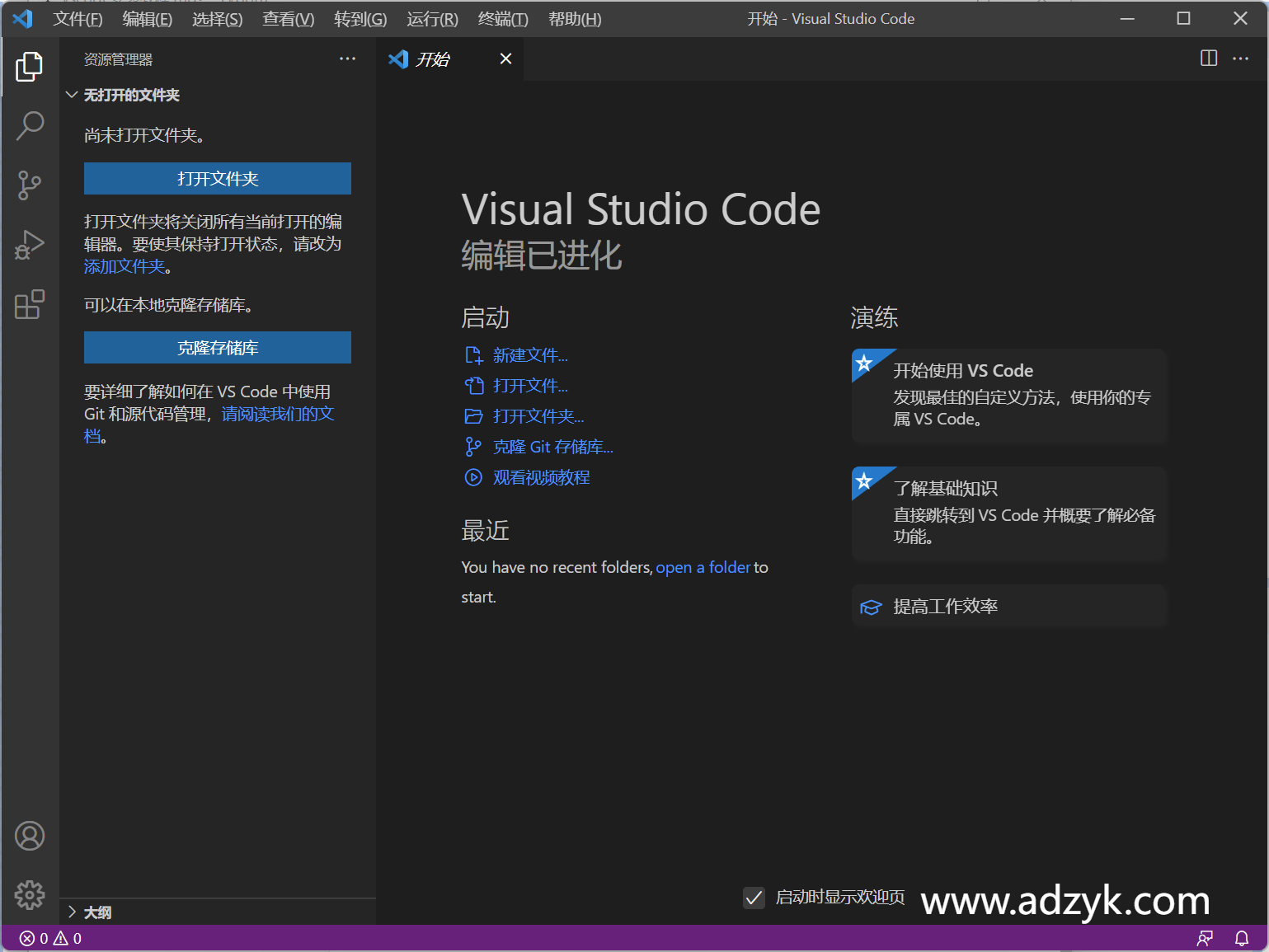Select the 开始 tab
Screen dimensions: 1269x952
[x=435, y=59]
